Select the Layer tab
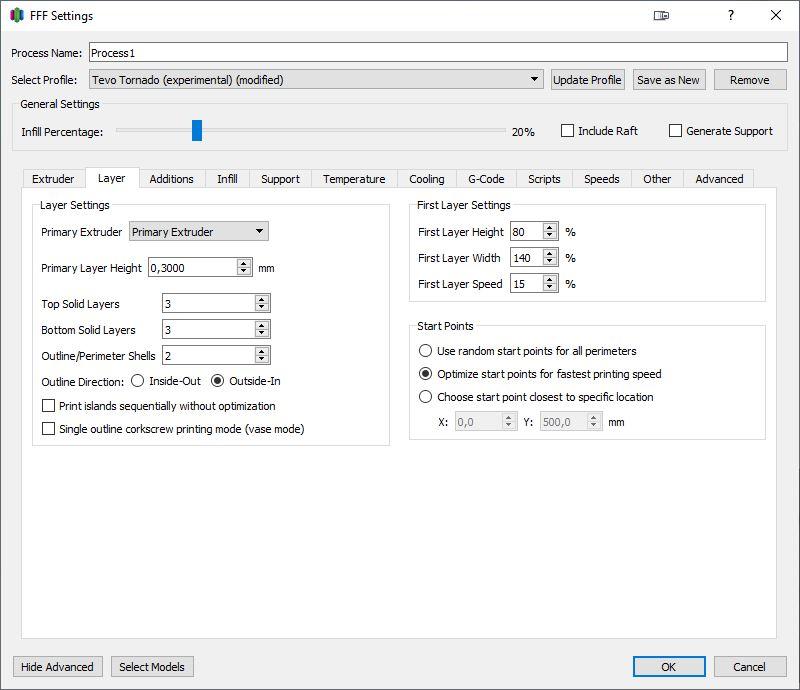 click(111, 178)
